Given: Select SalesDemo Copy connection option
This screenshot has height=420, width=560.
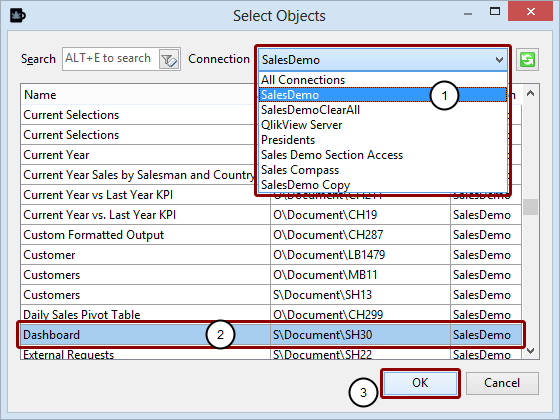Looking at the screenshot, I should (383, 185).
